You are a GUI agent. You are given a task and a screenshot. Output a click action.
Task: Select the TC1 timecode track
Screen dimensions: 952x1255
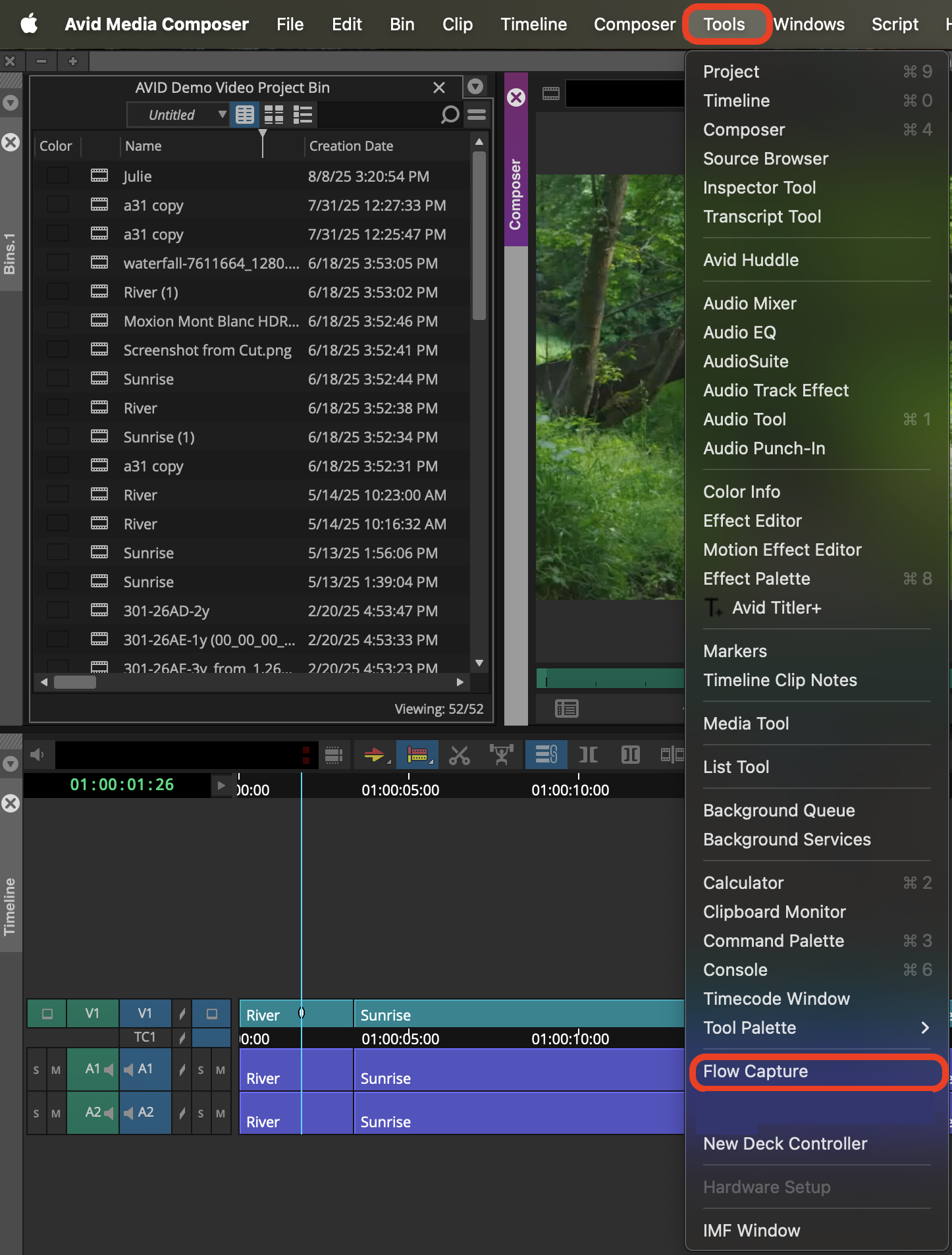[145, 1038]
